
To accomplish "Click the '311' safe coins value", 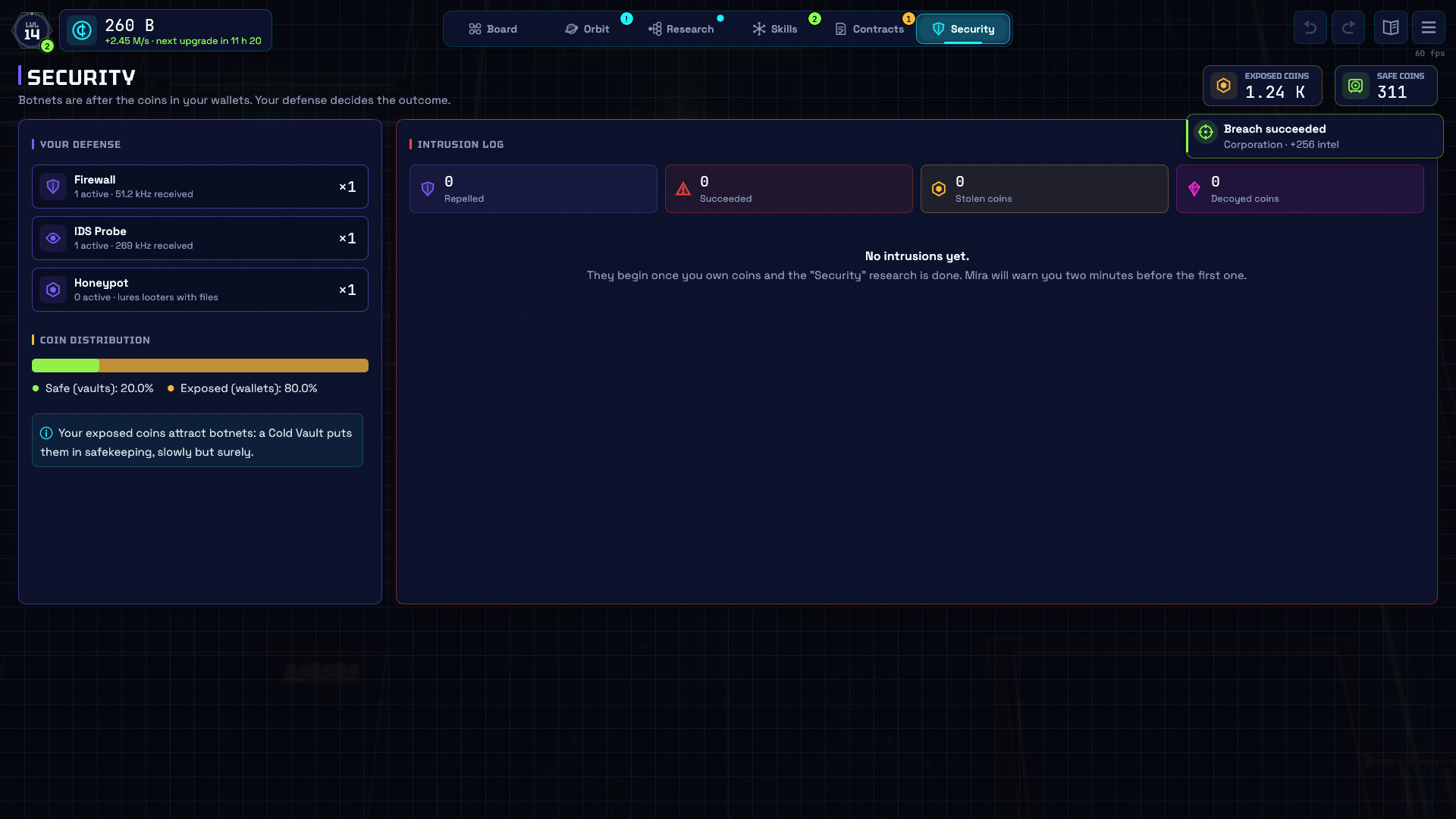I will pos(1392,93).
